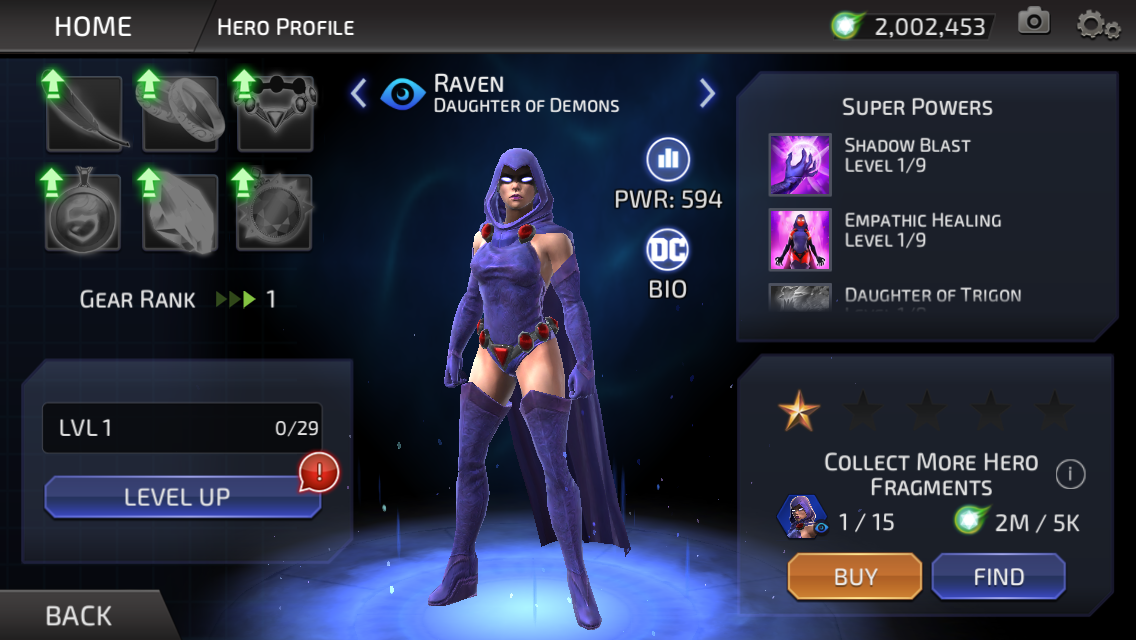Take a screenshot with camera icon
1136x640 pixels.
pos(1034,22)
